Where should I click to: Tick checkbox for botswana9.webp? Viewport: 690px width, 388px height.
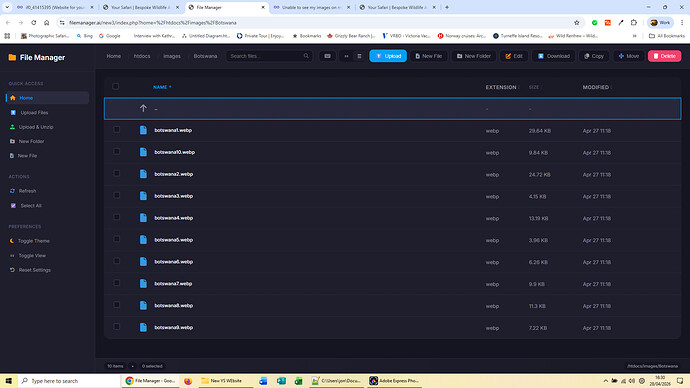tap(117, 326)
